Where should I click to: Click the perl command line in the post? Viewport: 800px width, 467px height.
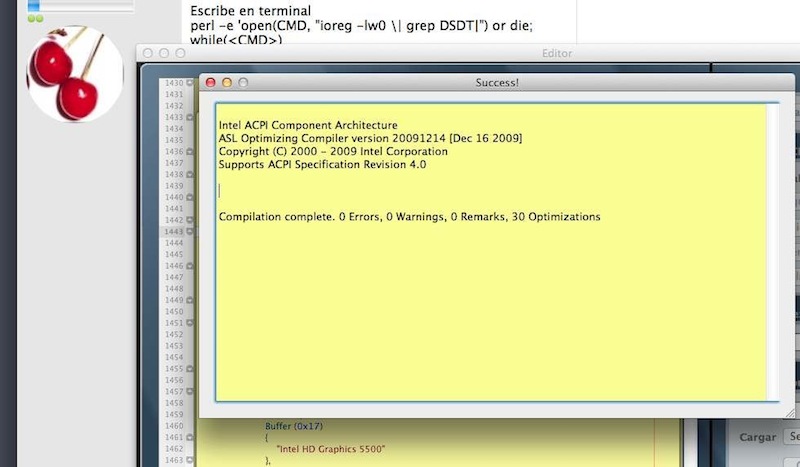click(x=361, y=26)
